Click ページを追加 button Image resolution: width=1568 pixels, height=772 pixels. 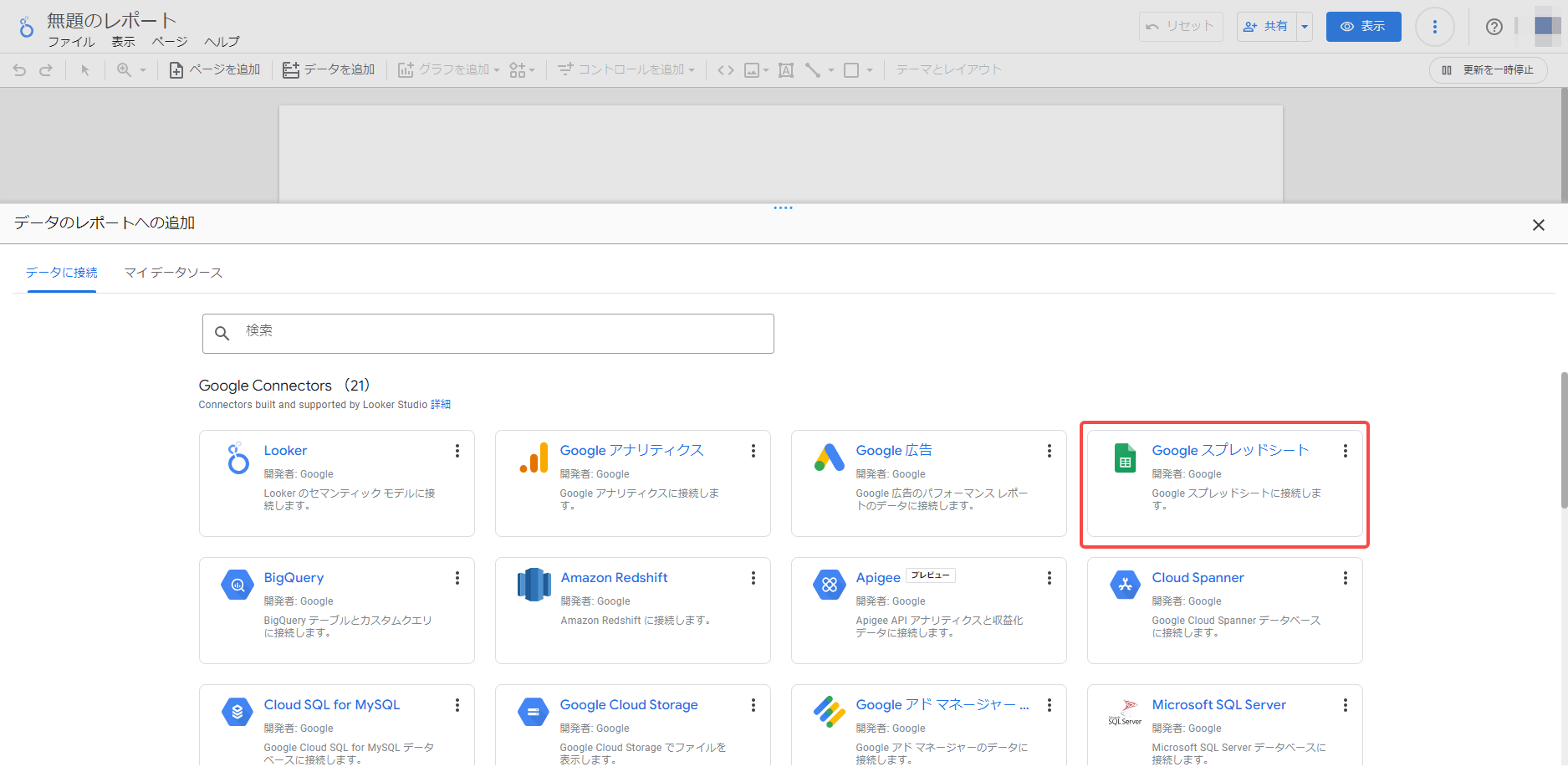pos(215,70)
